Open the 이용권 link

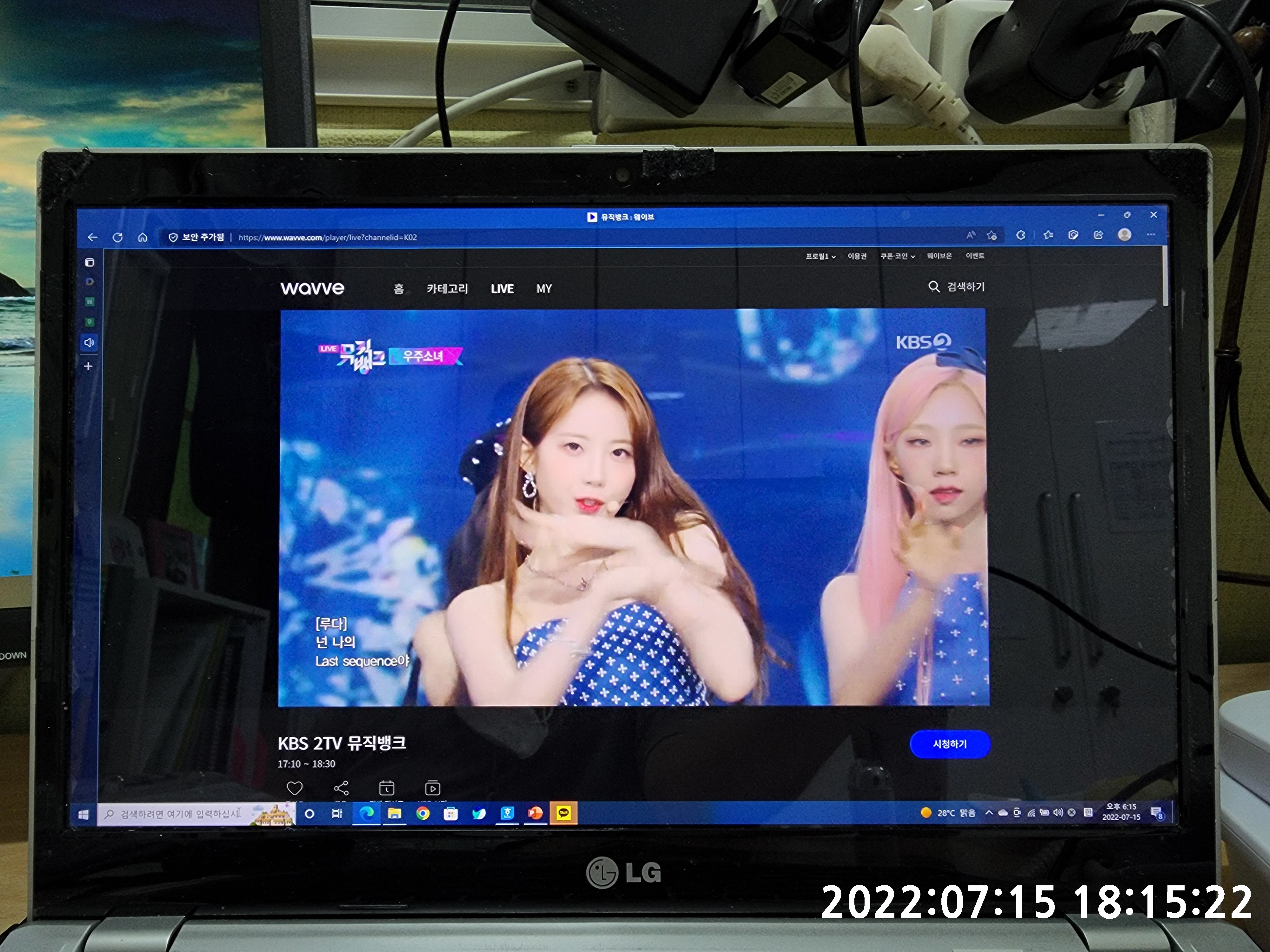857,256
